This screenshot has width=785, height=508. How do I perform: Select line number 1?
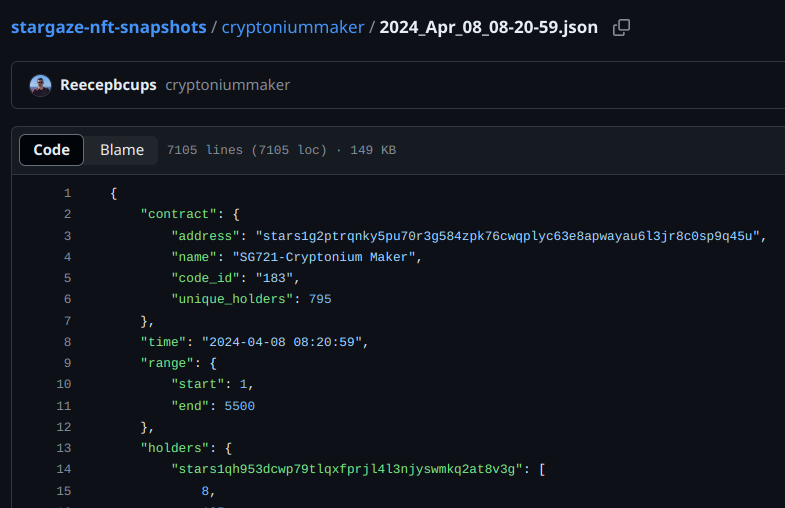68,193
